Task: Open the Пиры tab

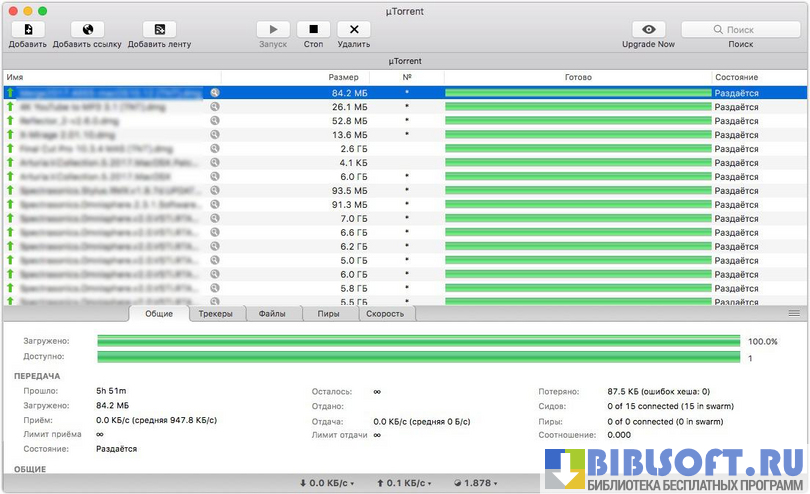Action: (329, 314)
